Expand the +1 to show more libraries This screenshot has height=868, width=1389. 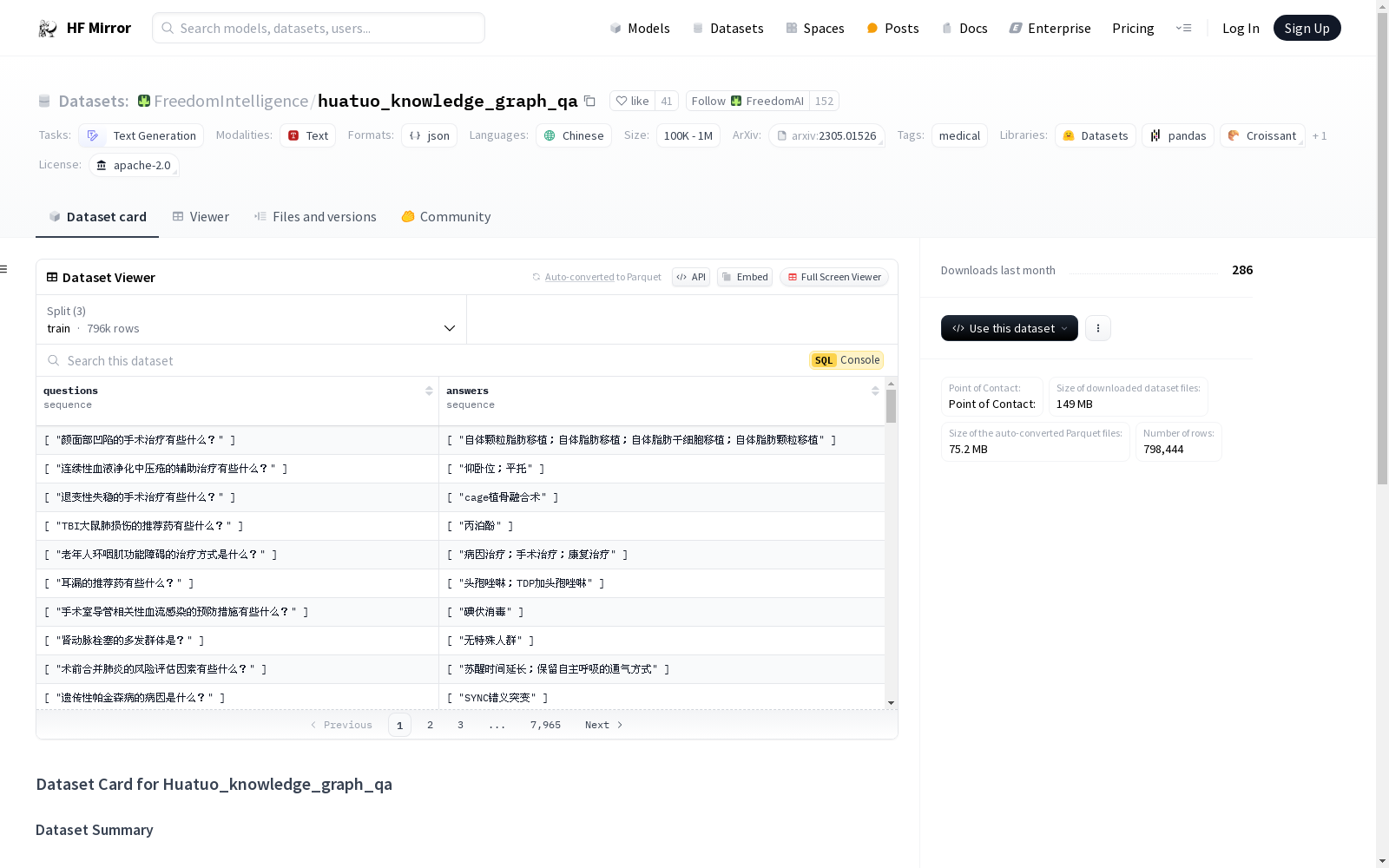coord(1320,135)
